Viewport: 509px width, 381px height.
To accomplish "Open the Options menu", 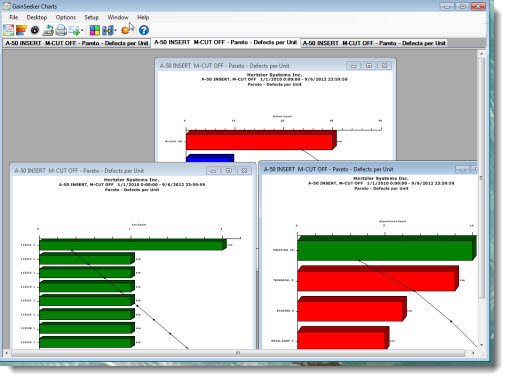I will pyautogui.click(x=66, y=17).
